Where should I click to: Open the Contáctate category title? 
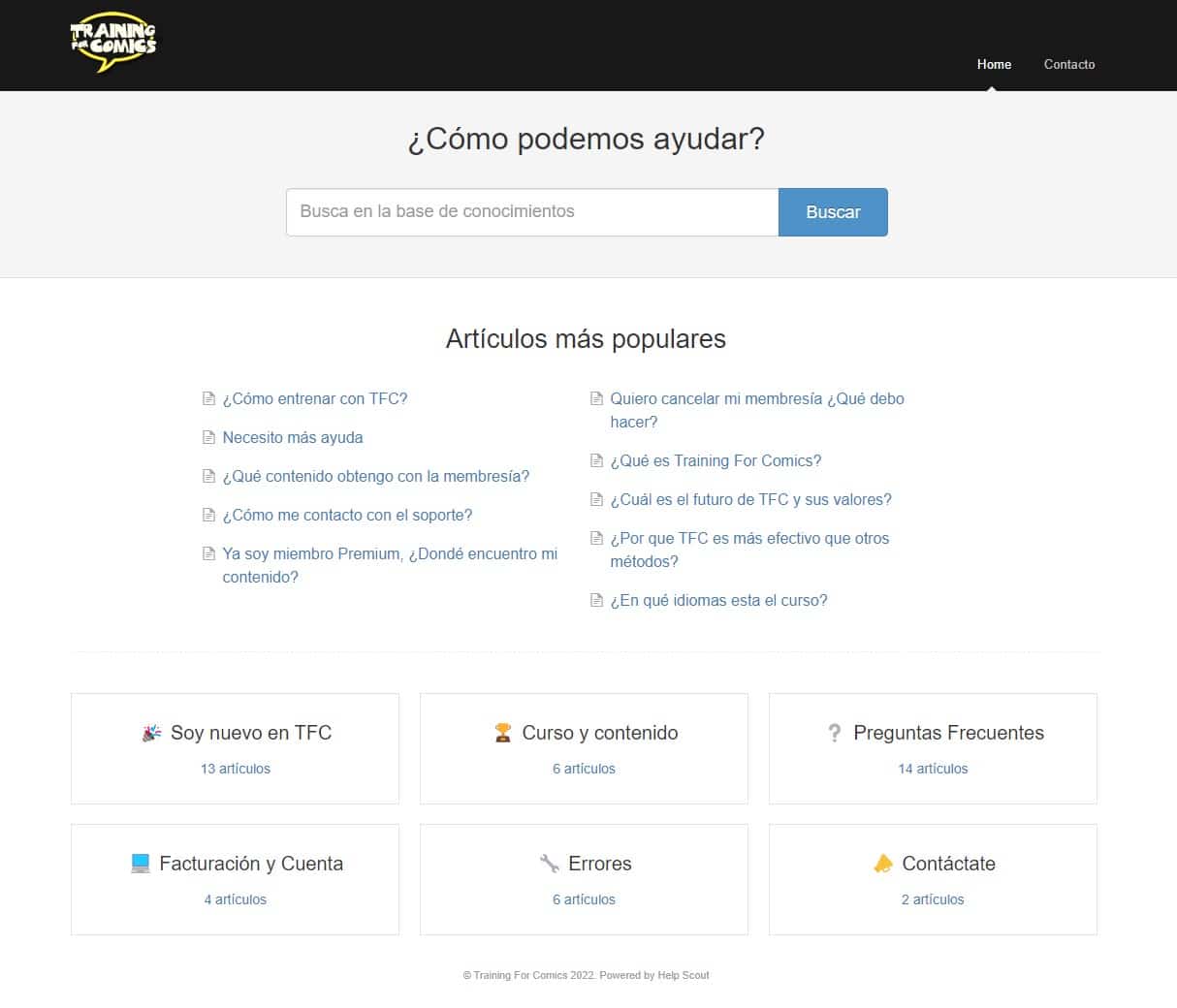[x=949, y=864]
